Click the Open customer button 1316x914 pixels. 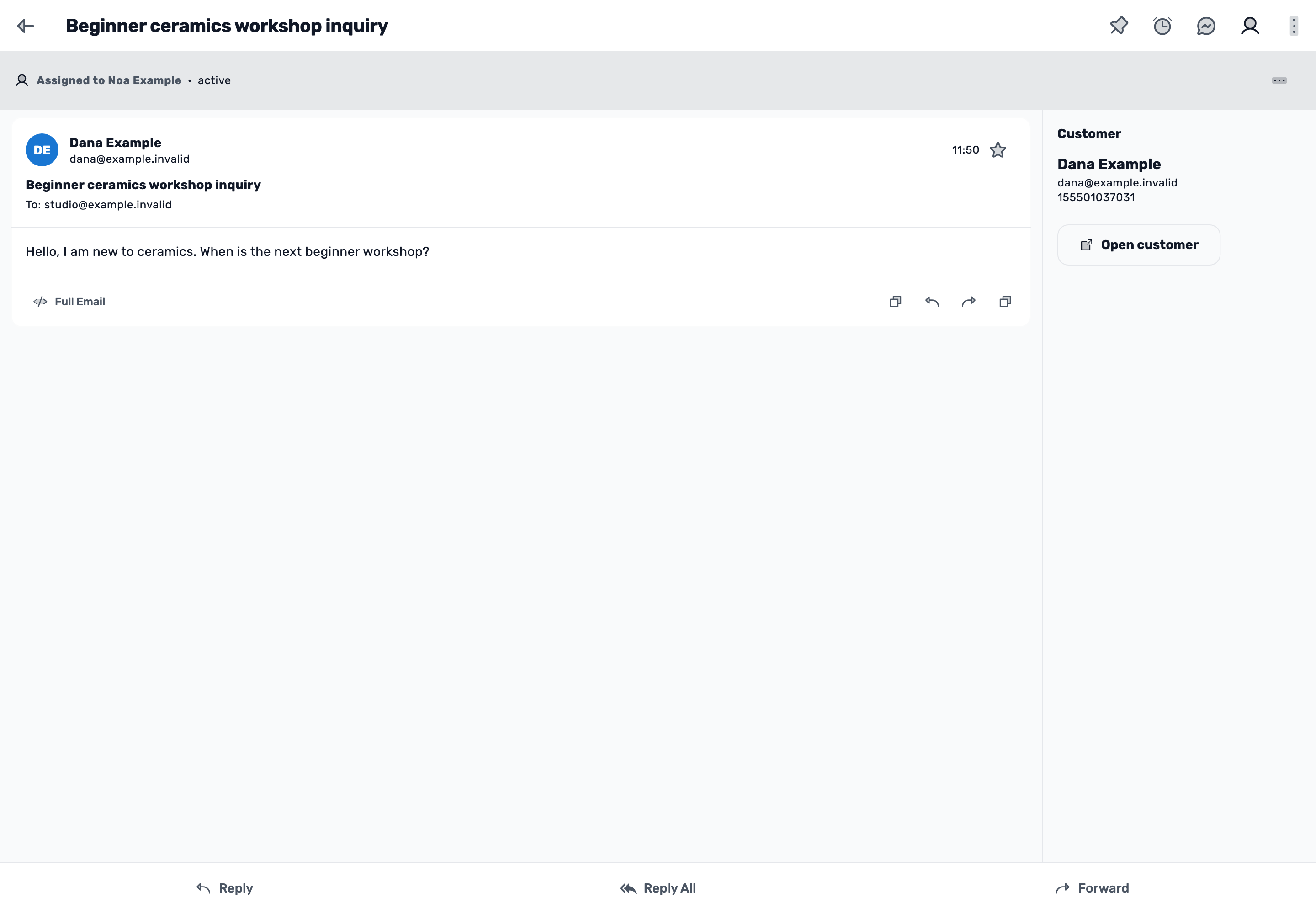coord(1138,244)
